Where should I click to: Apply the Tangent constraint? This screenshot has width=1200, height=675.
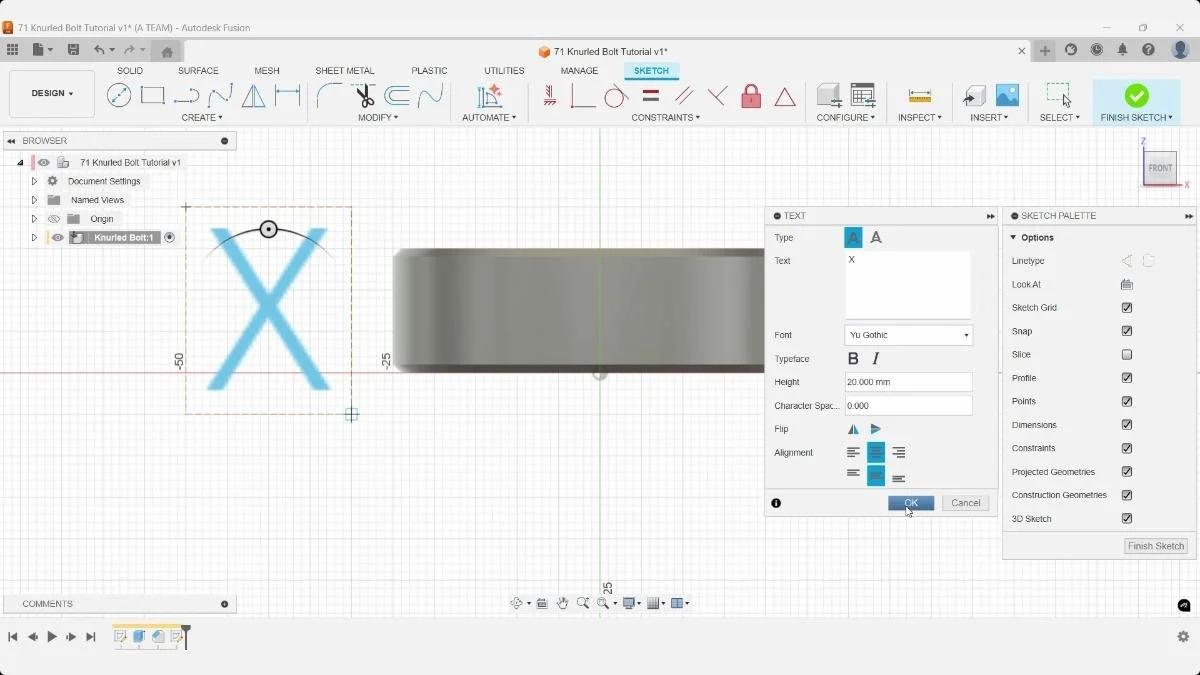point(616,96)
